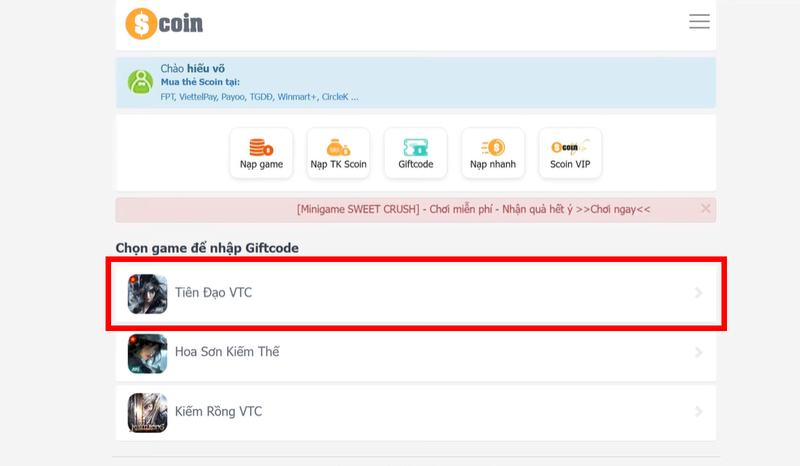This screenshot has height=466, width=800.
Task: Click the green user avatar icon
Action: (140, 82)
